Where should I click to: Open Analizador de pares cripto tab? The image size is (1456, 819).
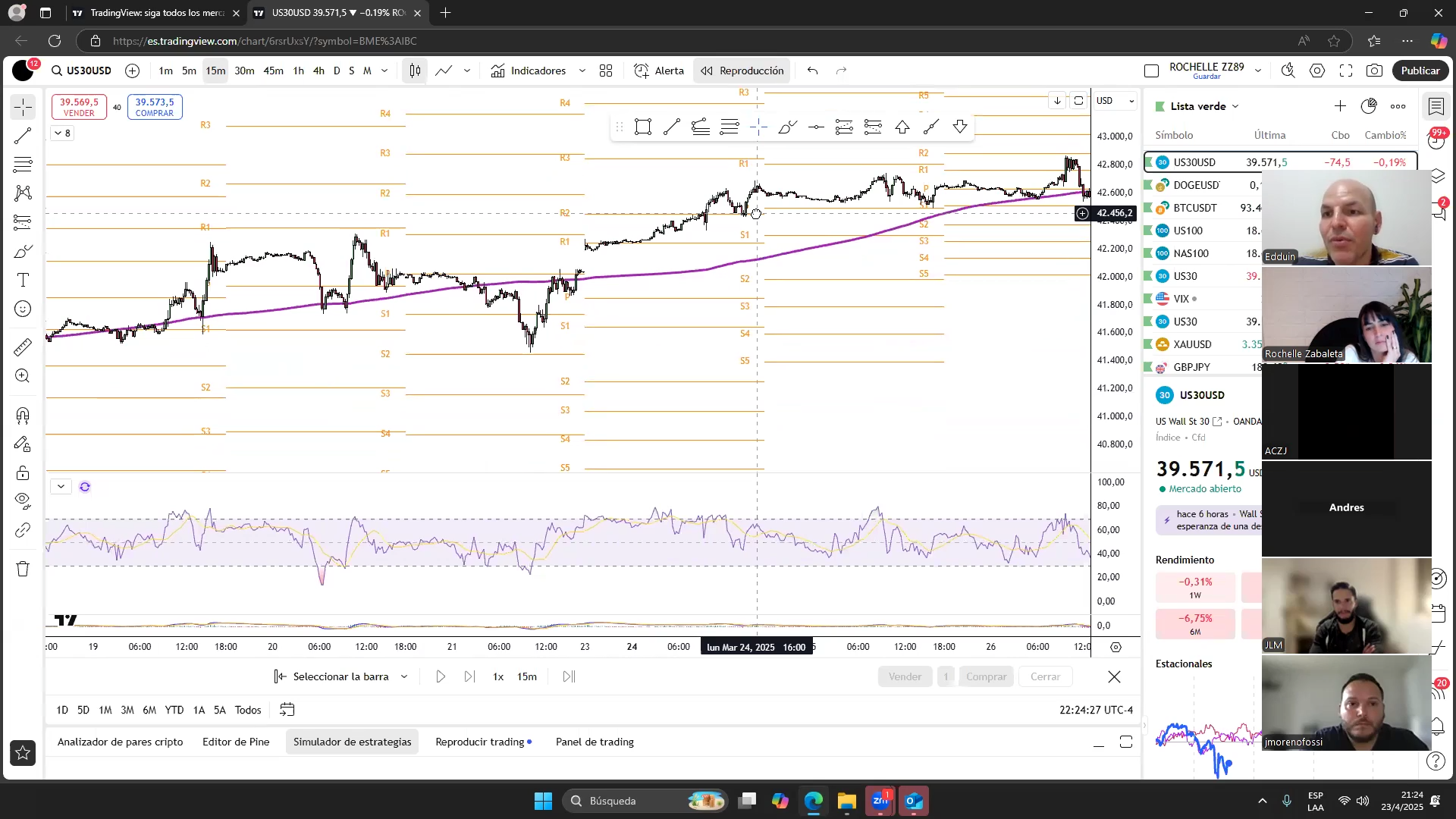(121, 742)
